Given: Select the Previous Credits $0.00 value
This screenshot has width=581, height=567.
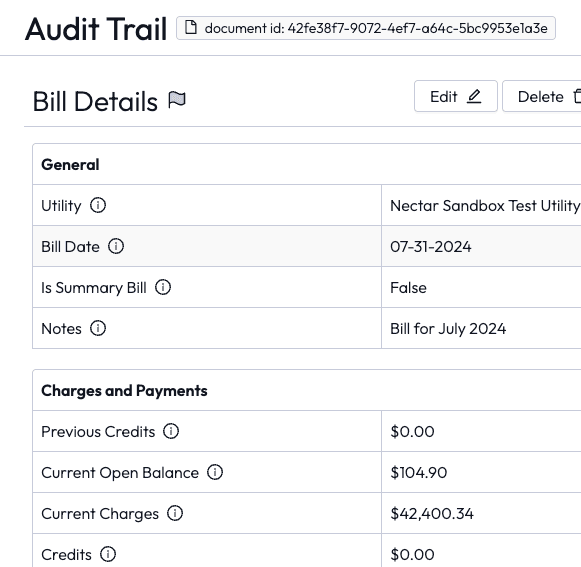Looking at the screenshot, I should point(412,431).
